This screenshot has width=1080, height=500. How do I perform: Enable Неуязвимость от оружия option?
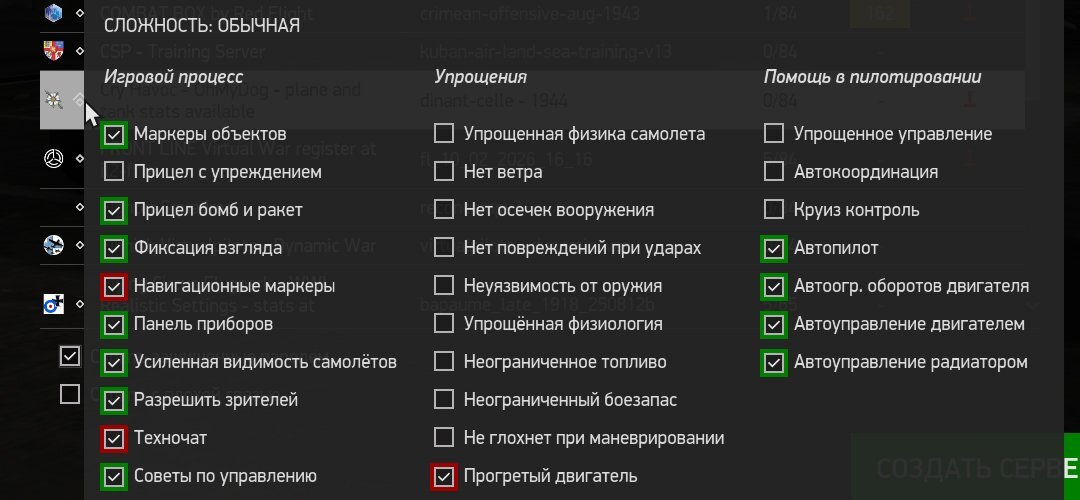click(444, 286)
